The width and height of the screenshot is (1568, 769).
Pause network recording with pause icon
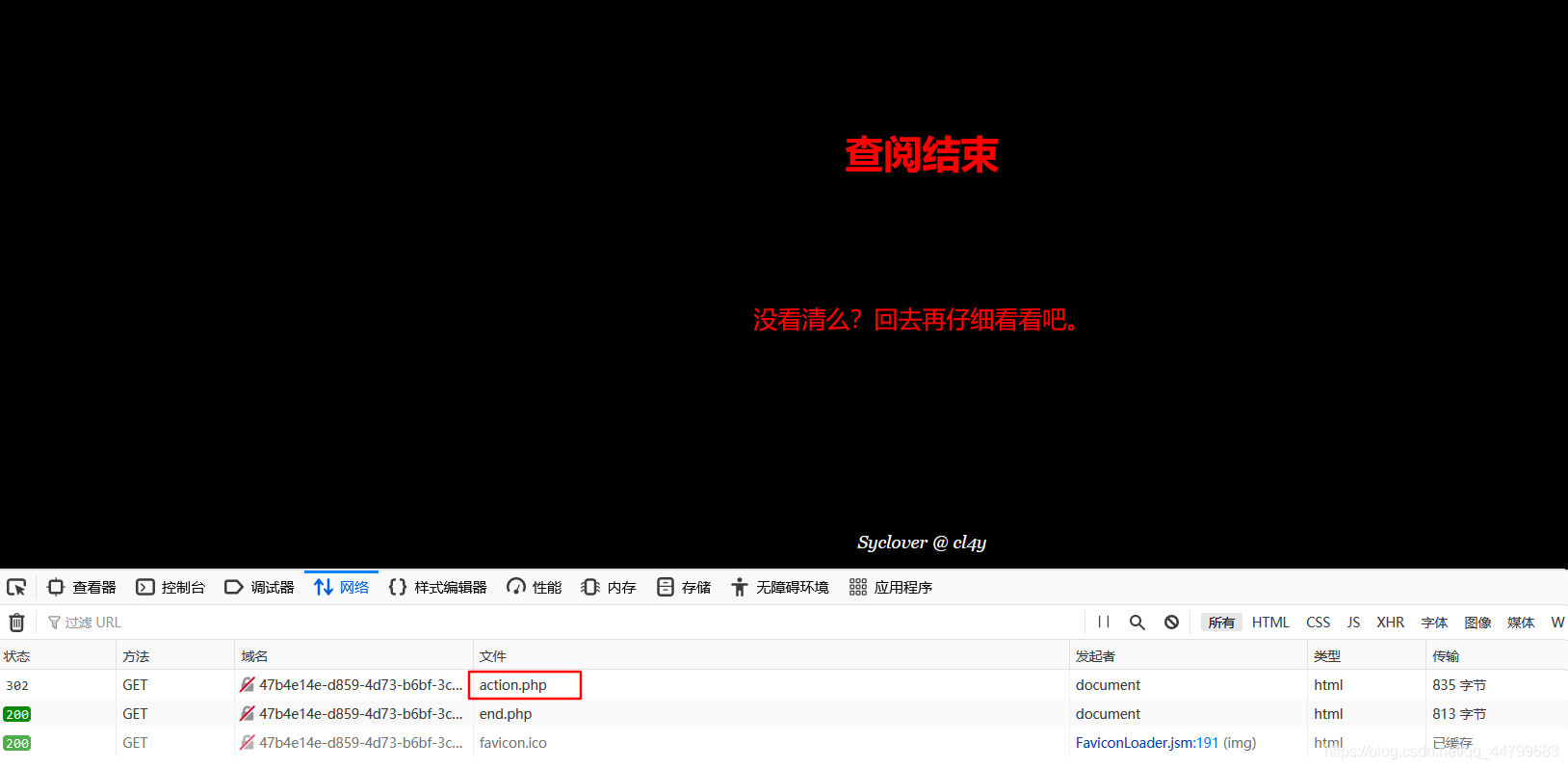1104,623
